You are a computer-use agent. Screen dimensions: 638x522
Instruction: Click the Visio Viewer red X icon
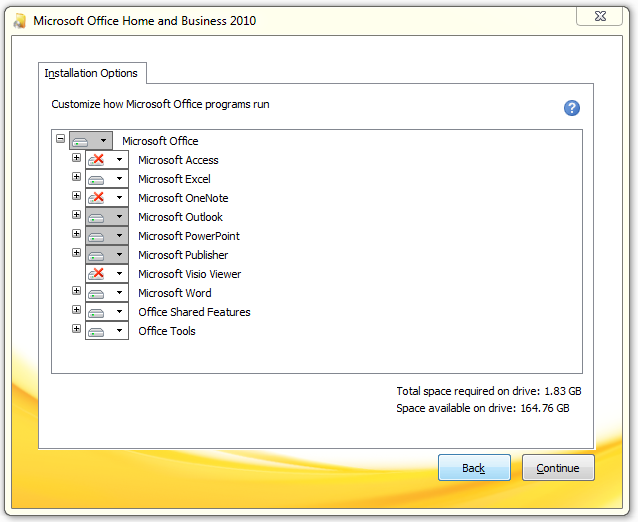click(x=97, y=274)
